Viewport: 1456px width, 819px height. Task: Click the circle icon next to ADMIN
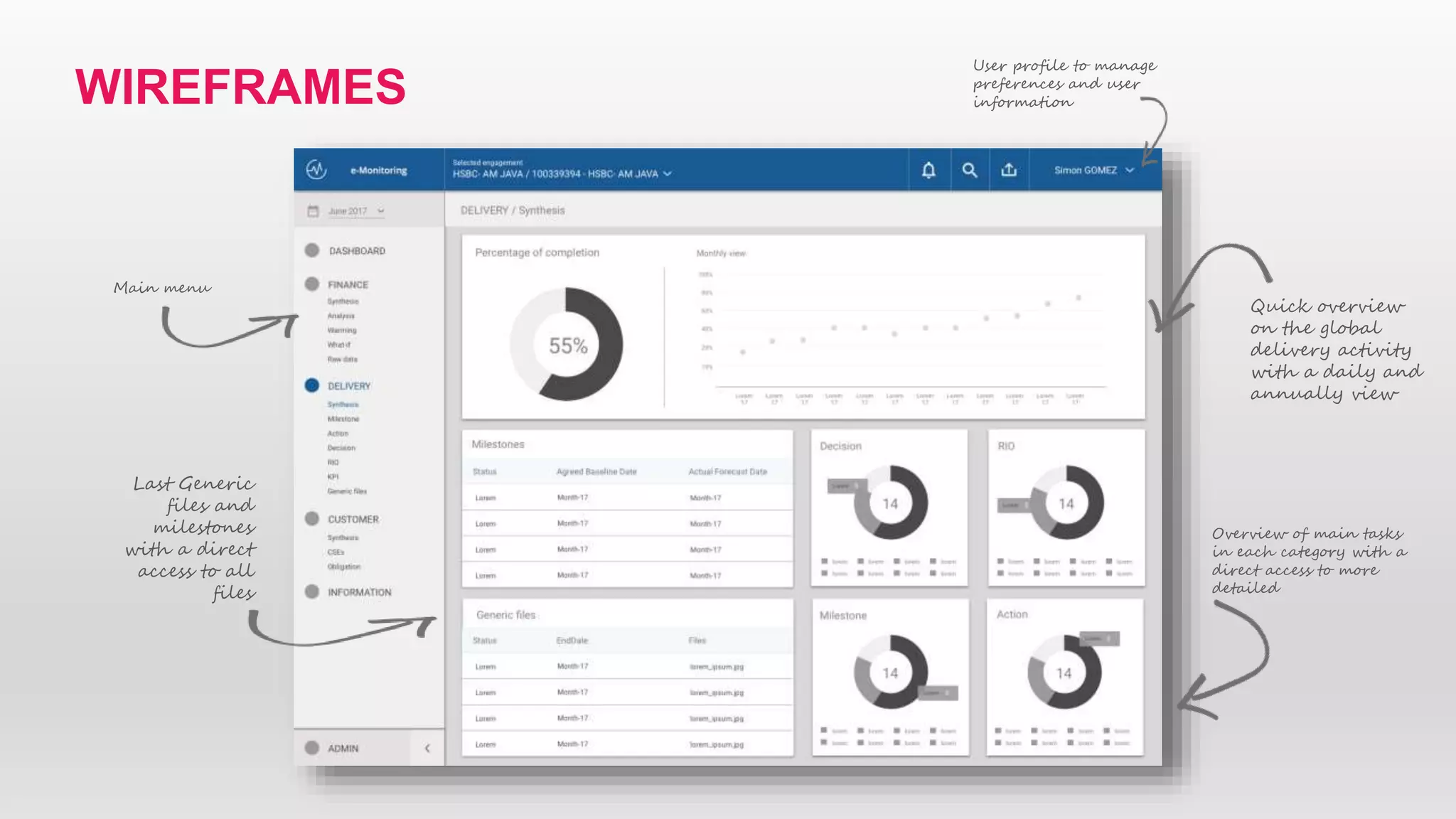pos(311,748)
